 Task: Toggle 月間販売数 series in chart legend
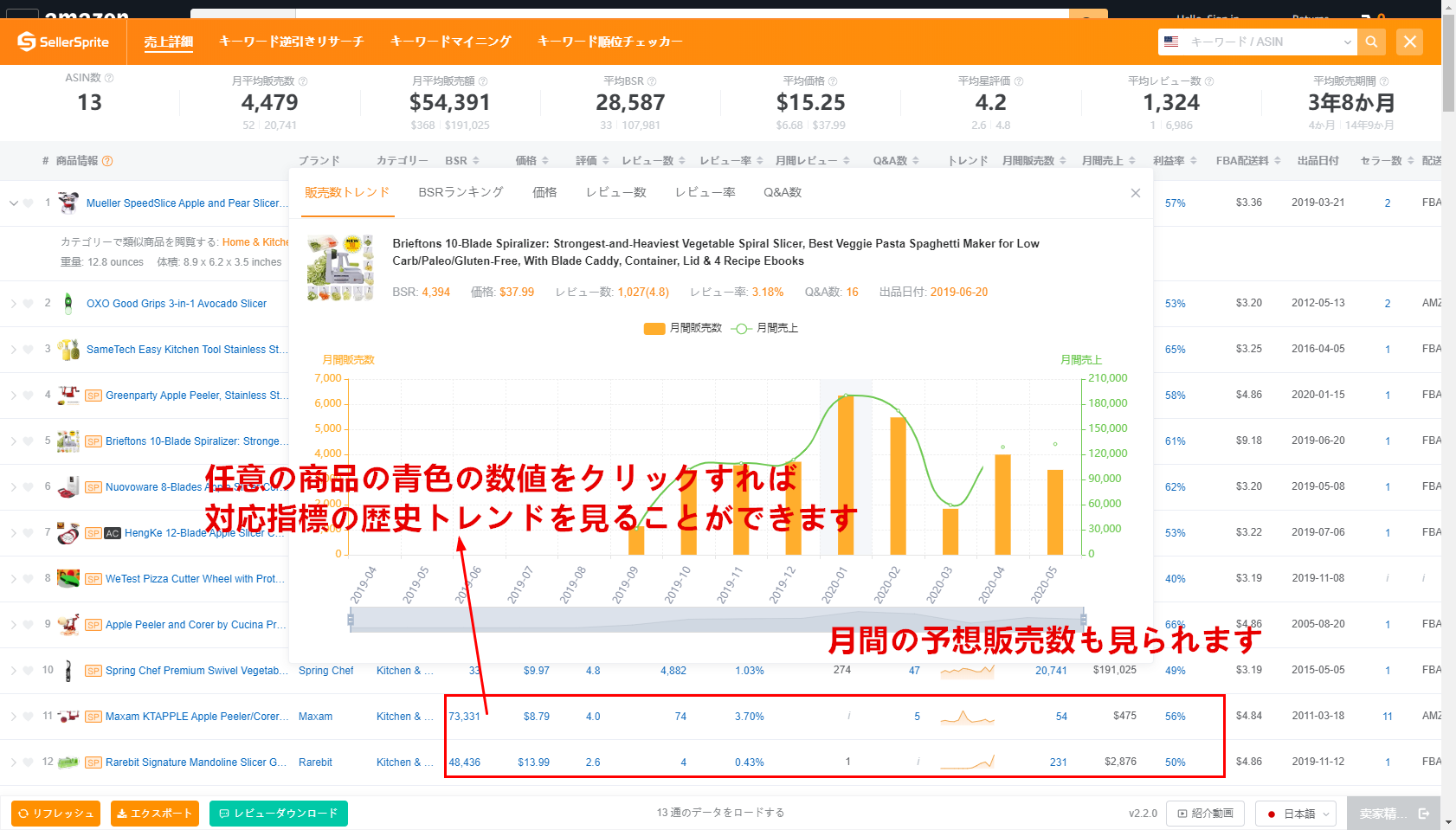(682, 328)
